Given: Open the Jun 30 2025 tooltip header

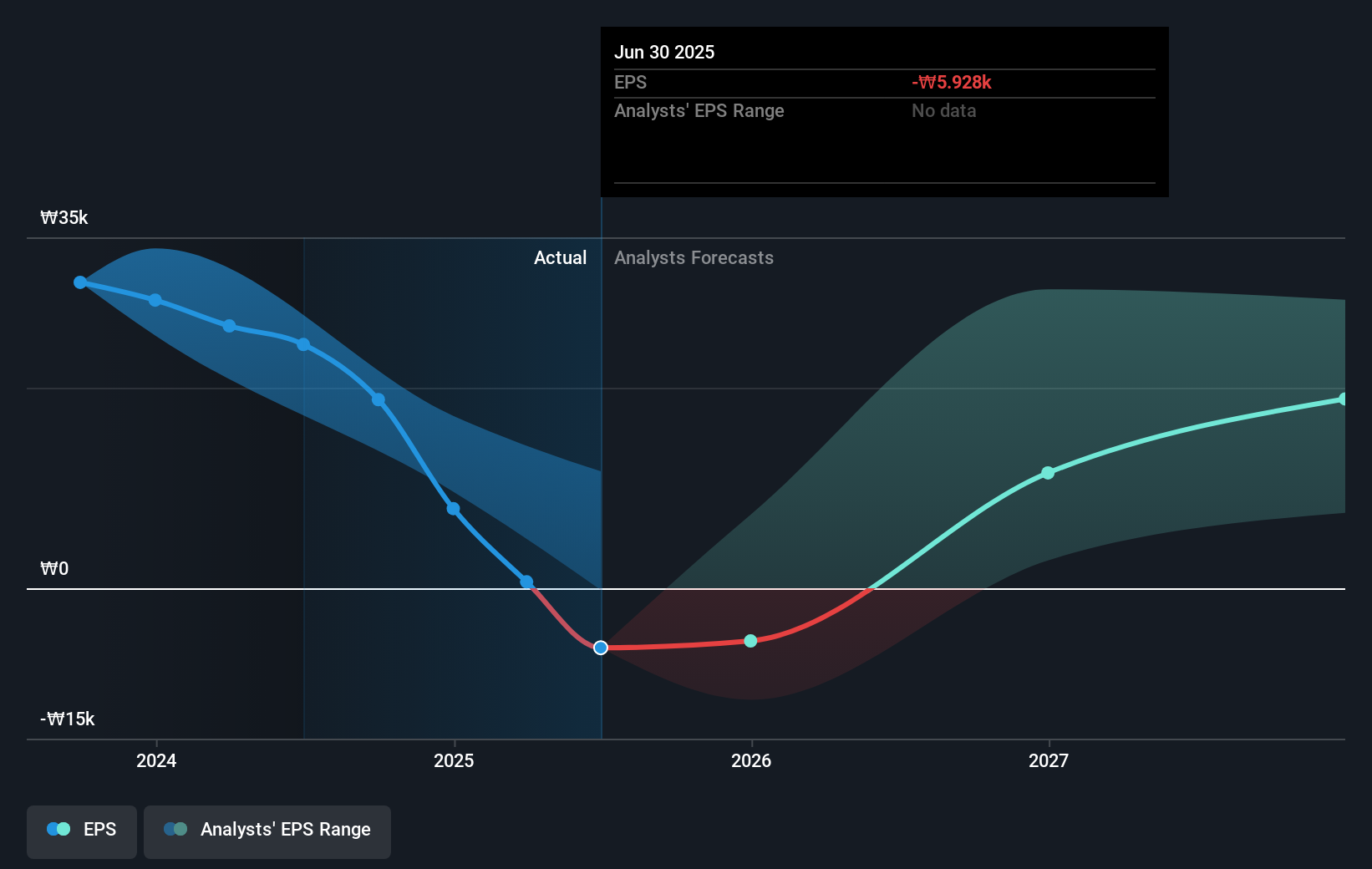Looking at the screenshot, I should coord(665,52).
